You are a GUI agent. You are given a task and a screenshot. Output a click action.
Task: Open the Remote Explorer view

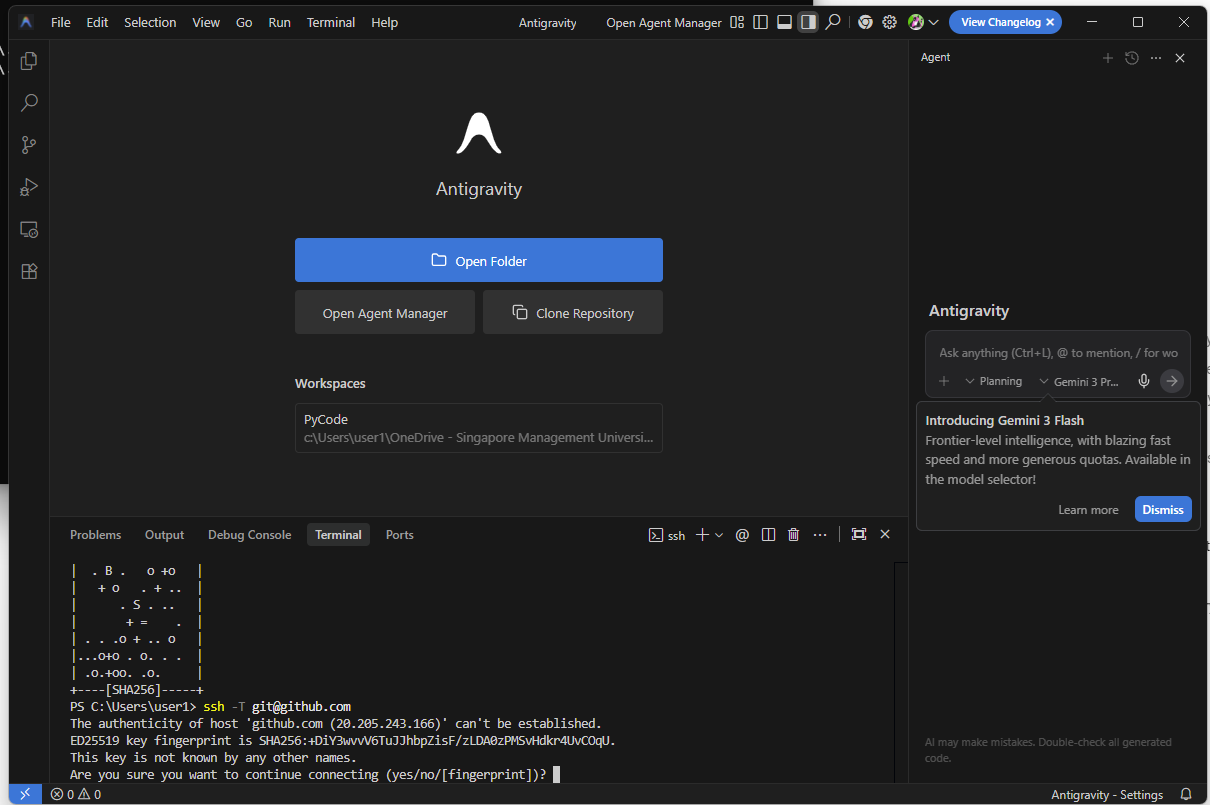tap(29, 229)
